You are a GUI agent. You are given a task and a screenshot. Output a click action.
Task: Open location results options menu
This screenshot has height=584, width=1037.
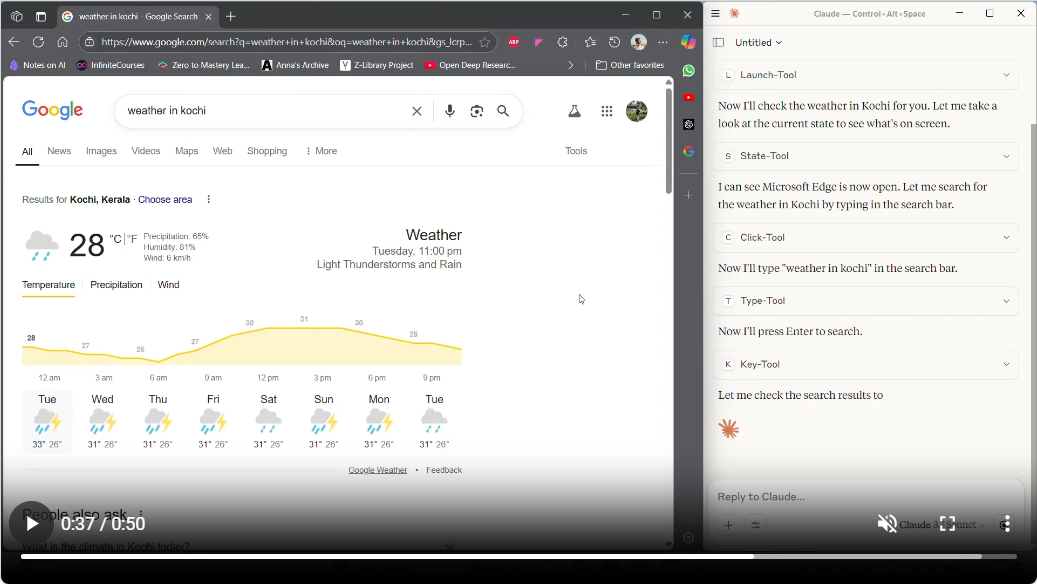click(x=209, y=199)
